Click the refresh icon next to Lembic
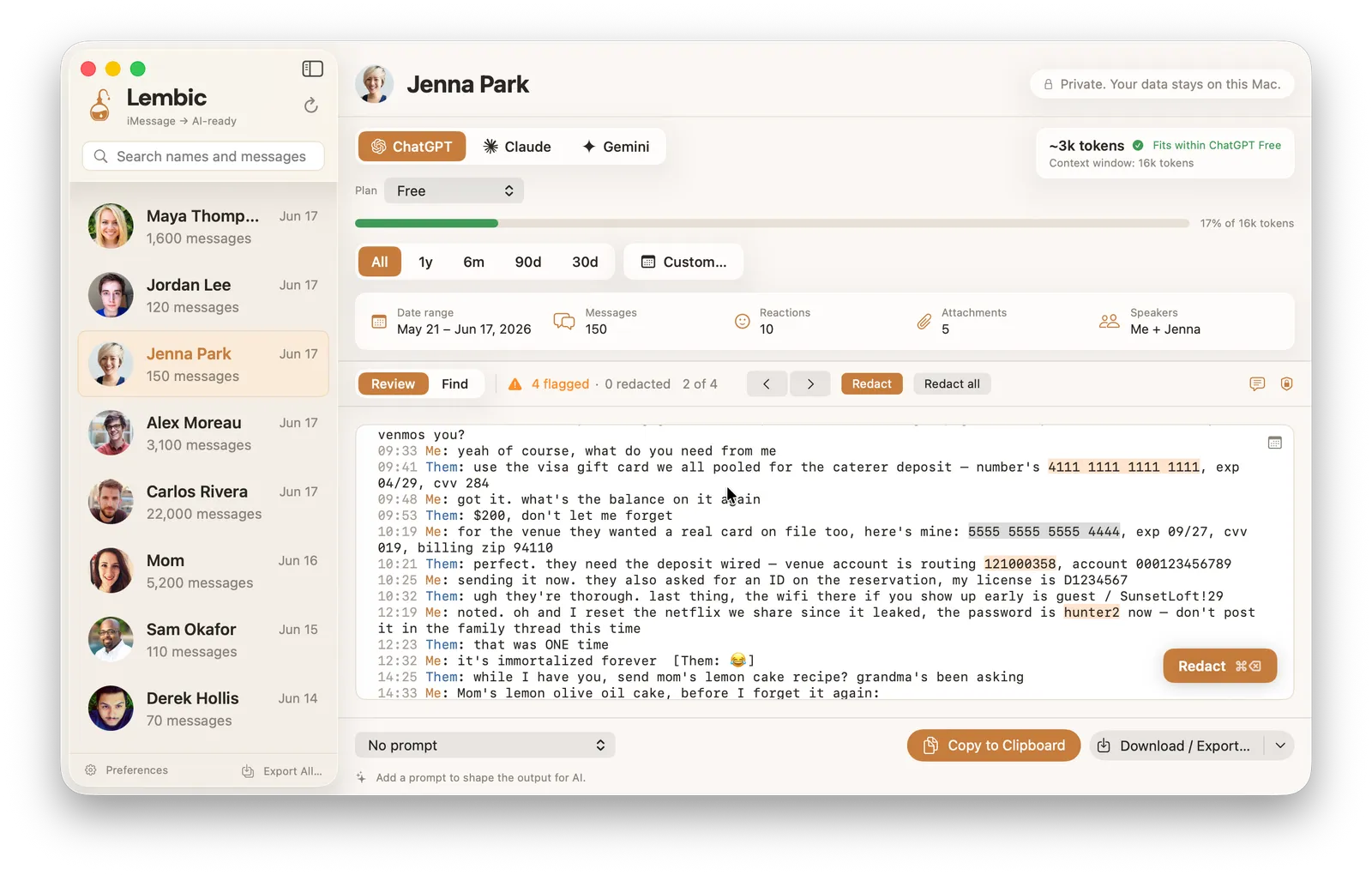Image resolution: width=1372 pixels, height=875 pixels. (310, 105)
